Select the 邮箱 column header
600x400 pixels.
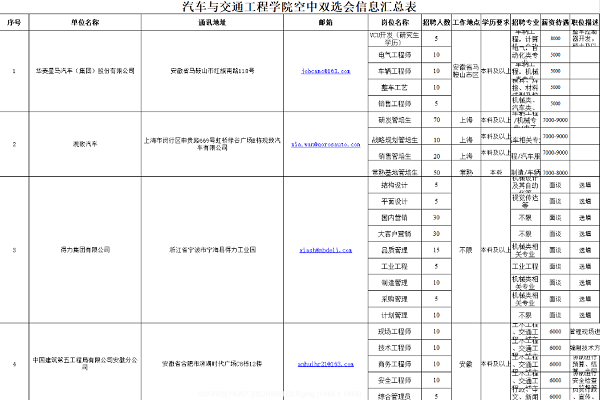326,22
